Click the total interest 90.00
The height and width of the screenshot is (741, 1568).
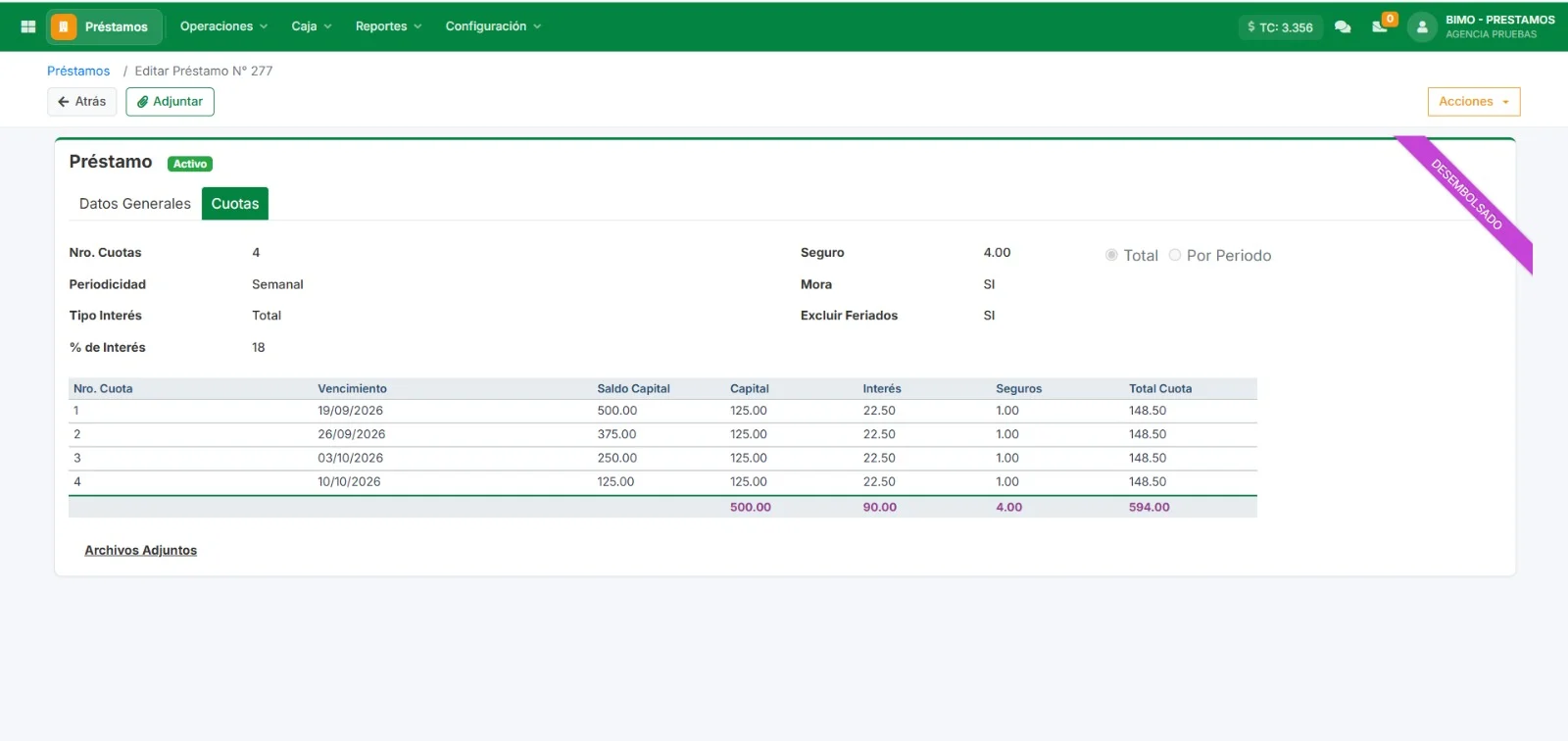880,508
